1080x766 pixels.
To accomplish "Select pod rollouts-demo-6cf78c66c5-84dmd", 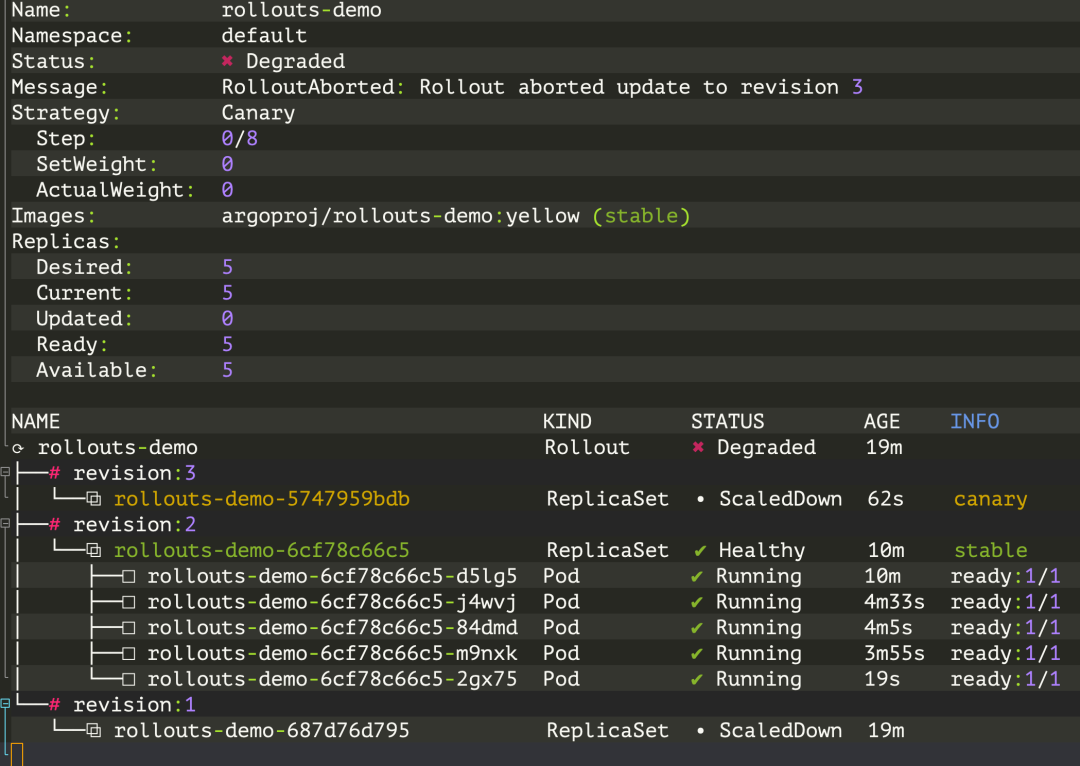I will click(x=332, y=628).
